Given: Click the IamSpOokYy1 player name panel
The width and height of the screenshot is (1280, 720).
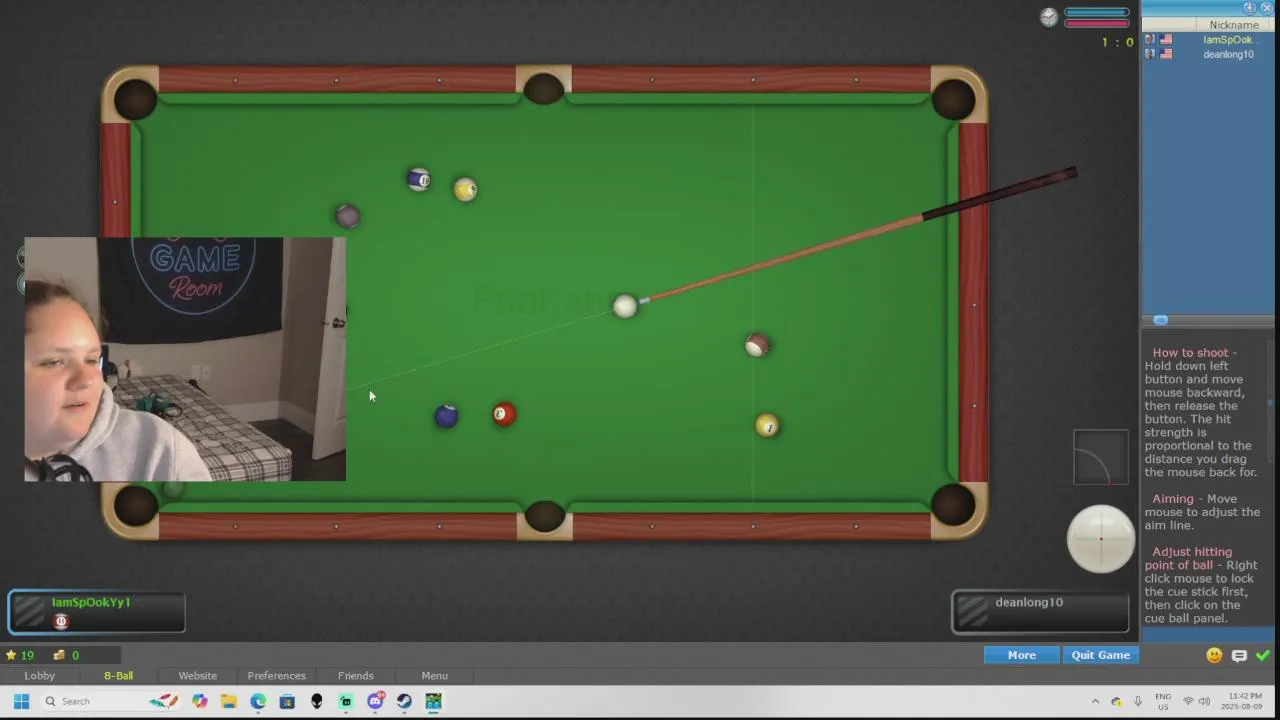Looking at the screenshot, I should click(96, 612).
